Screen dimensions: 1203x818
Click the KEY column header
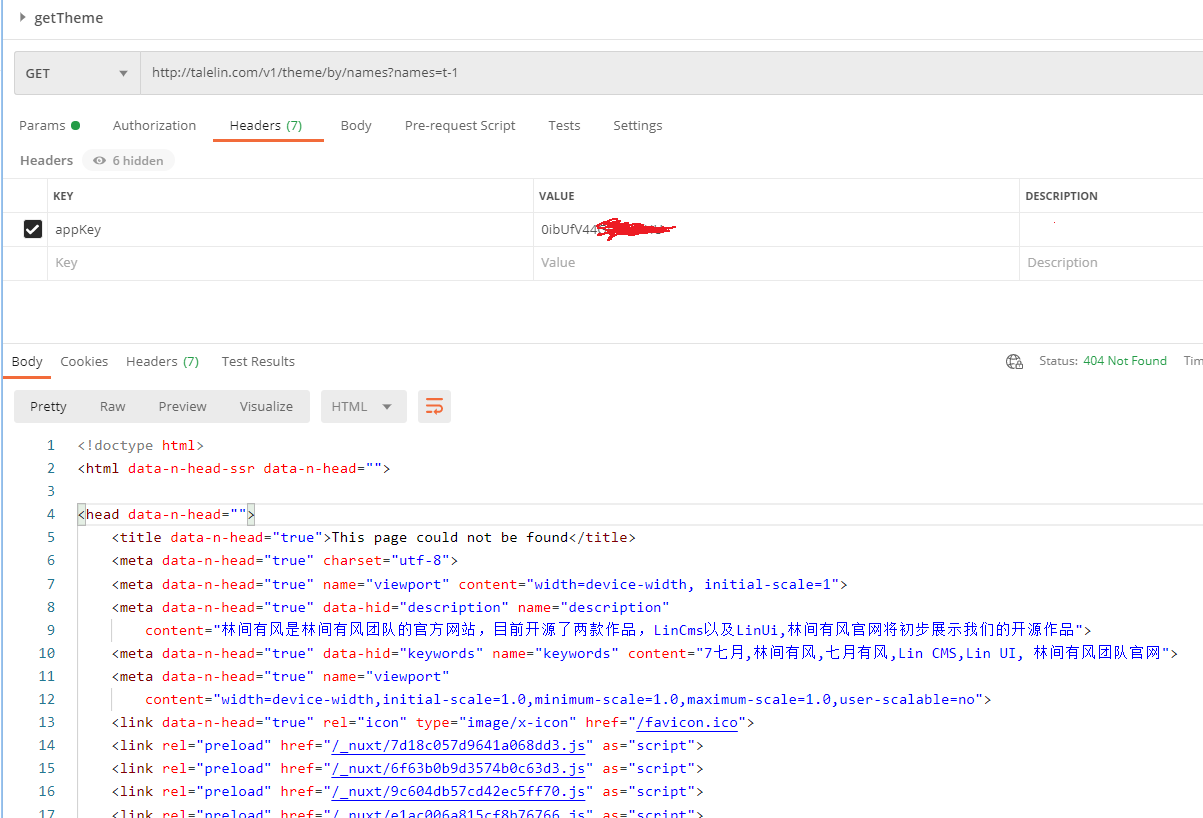[x=63, y=196]
